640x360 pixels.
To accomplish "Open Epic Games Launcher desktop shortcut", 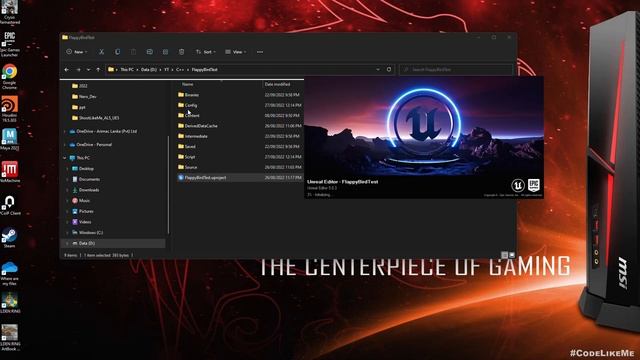I will click(9, 44).
